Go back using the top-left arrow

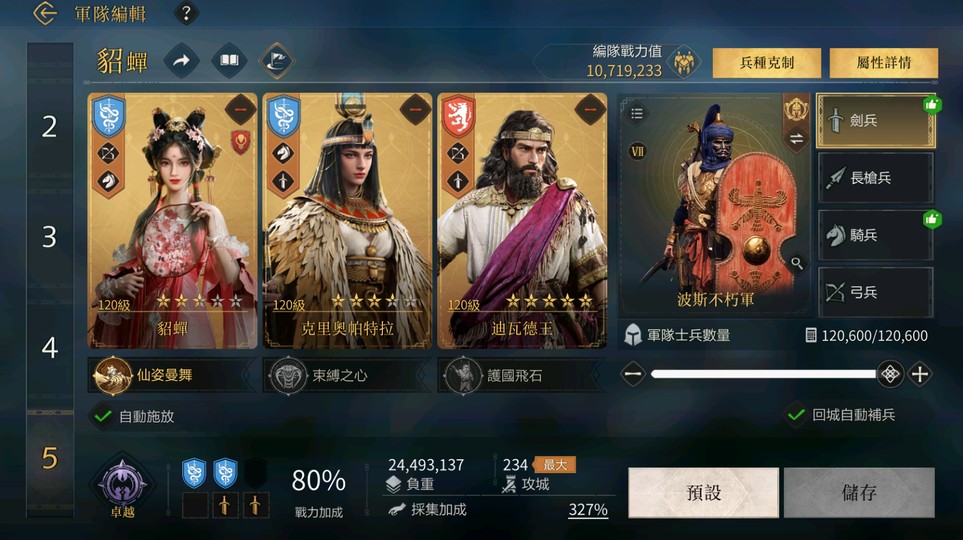44,13
